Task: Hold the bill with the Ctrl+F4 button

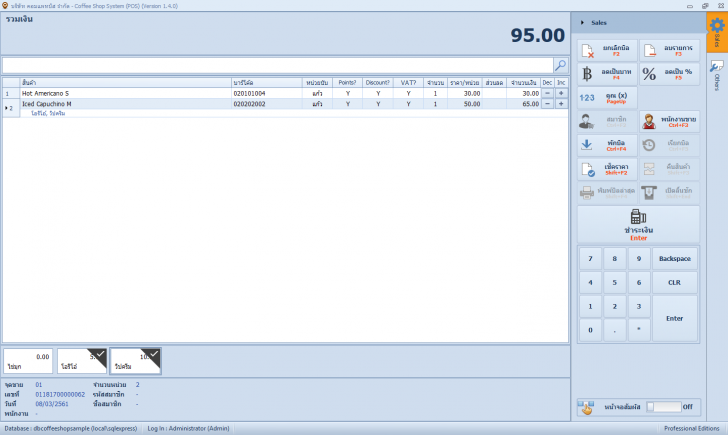Action: coord(607,145)
